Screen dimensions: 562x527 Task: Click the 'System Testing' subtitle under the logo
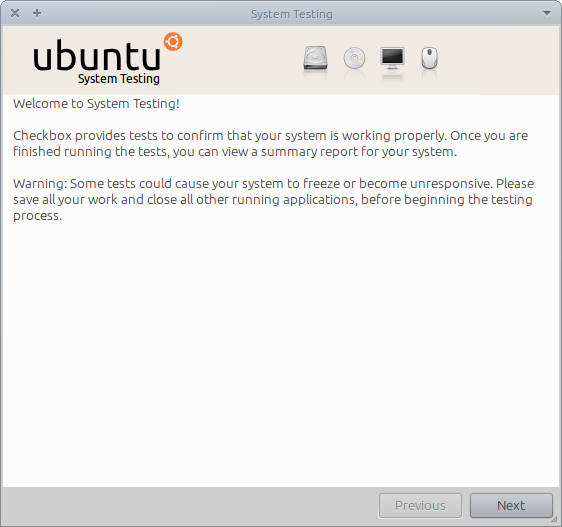click(119, 79)
